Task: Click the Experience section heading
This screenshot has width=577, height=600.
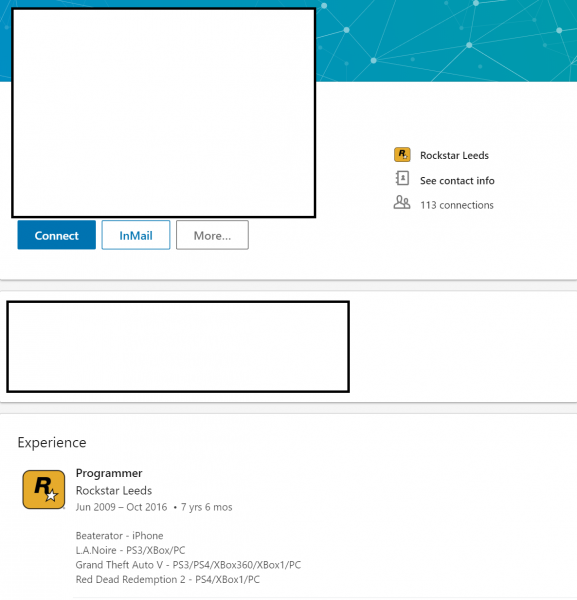Action: pos(52,442)
